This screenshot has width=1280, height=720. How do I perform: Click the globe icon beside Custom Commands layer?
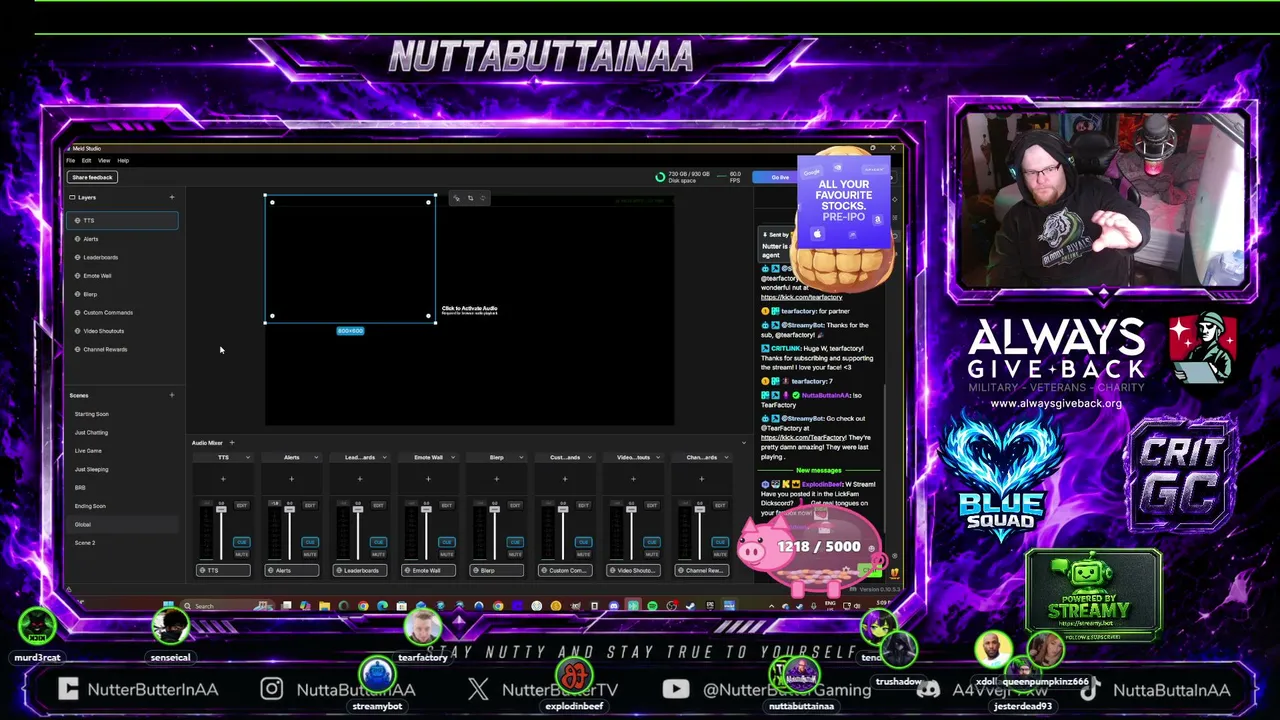[x=77, y=312]
